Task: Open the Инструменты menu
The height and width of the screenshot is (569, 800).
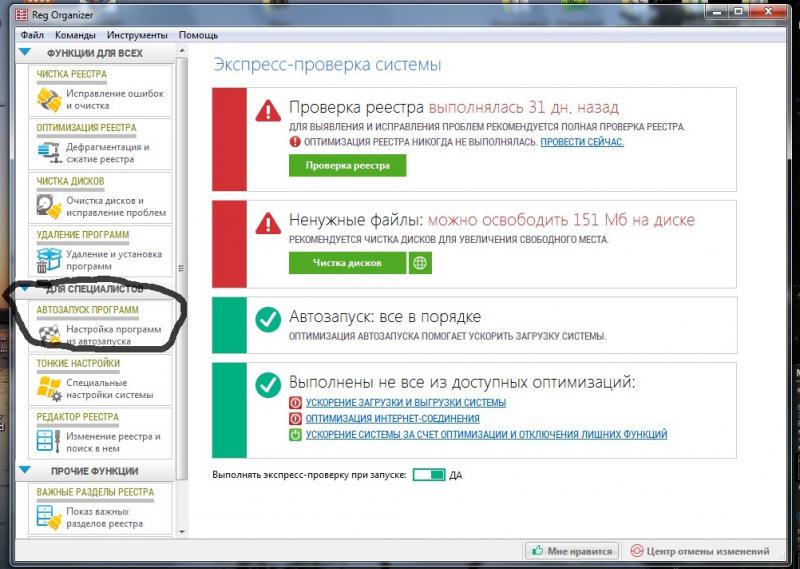Action: coord(137,35)
